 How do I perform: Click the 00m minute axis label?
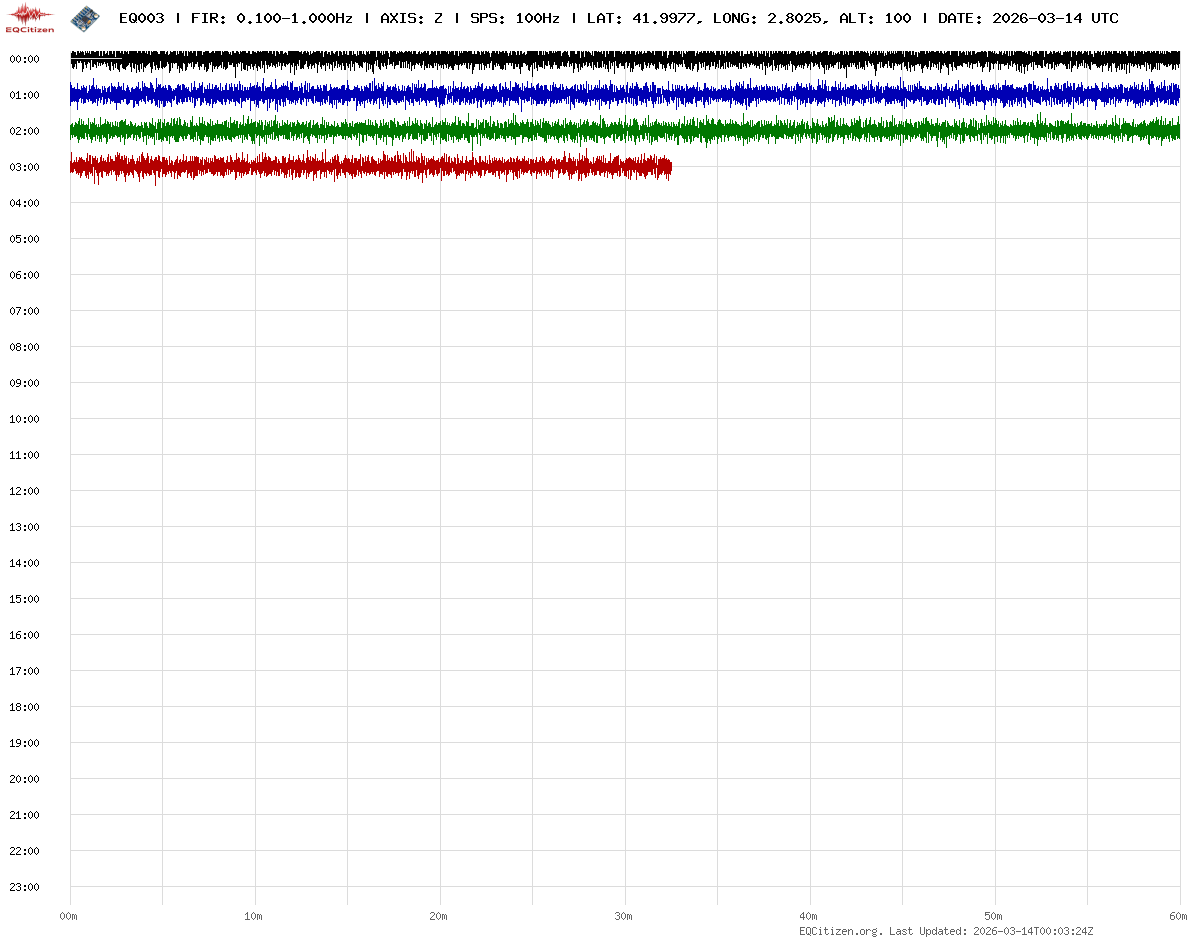click(69, 916)
